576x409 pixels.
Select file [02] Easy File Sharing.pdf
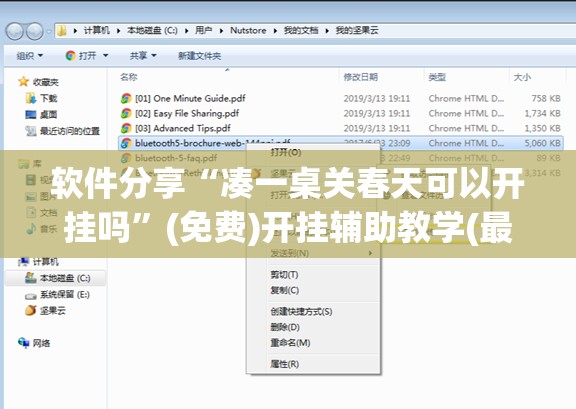187,113
